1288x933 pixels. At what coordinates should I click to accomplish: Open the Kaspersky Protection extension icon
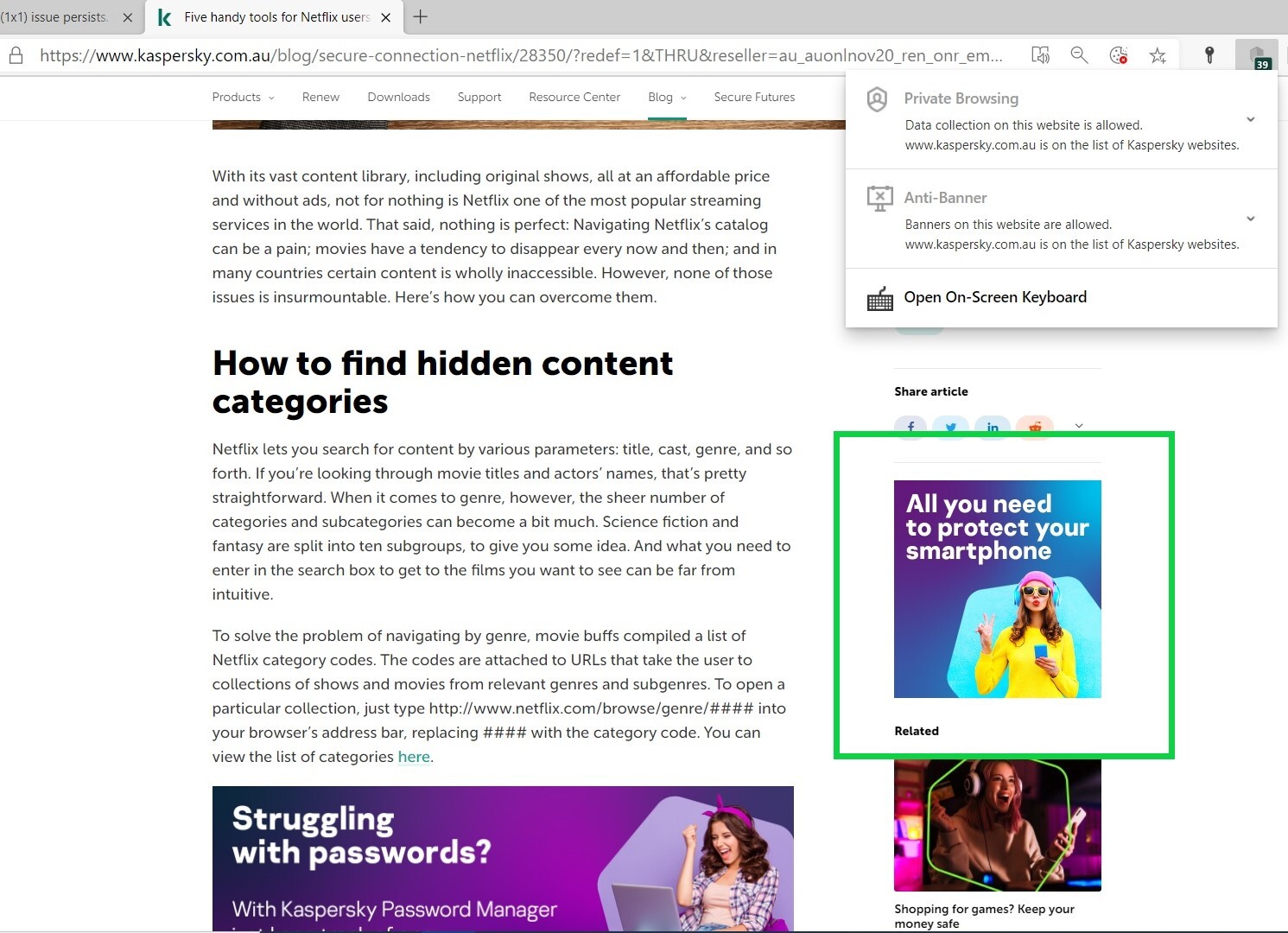(x=1259, y=56)
